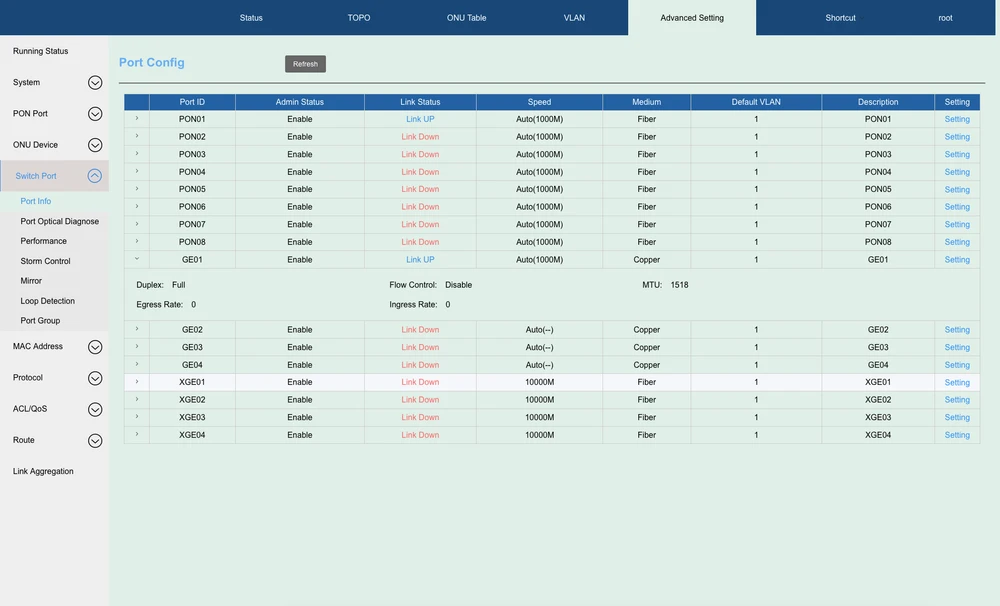
Task: Expand MAC Address sidebar chevron
Action: pyautogui.click(x=95, y=347)
